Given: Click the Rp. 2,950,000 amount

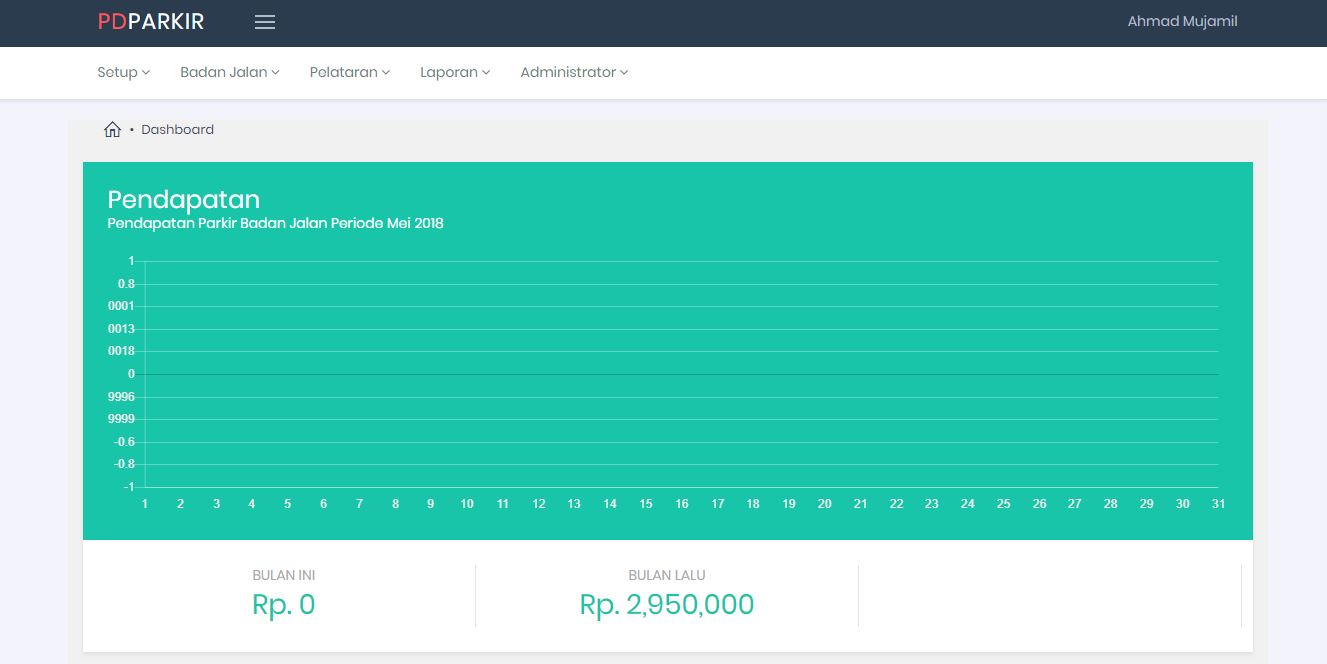Looking at the screenshot, I should [667, 605].
